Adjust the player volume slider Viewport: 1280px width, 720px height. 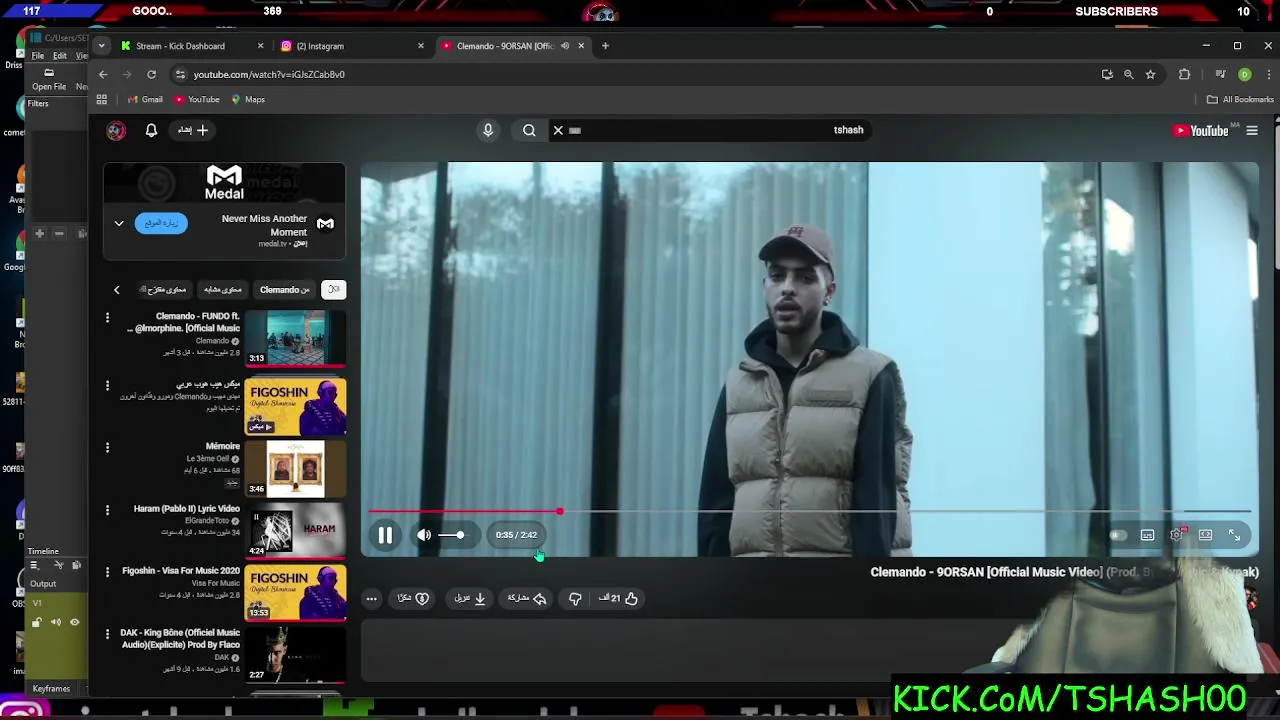coord(451,535)
